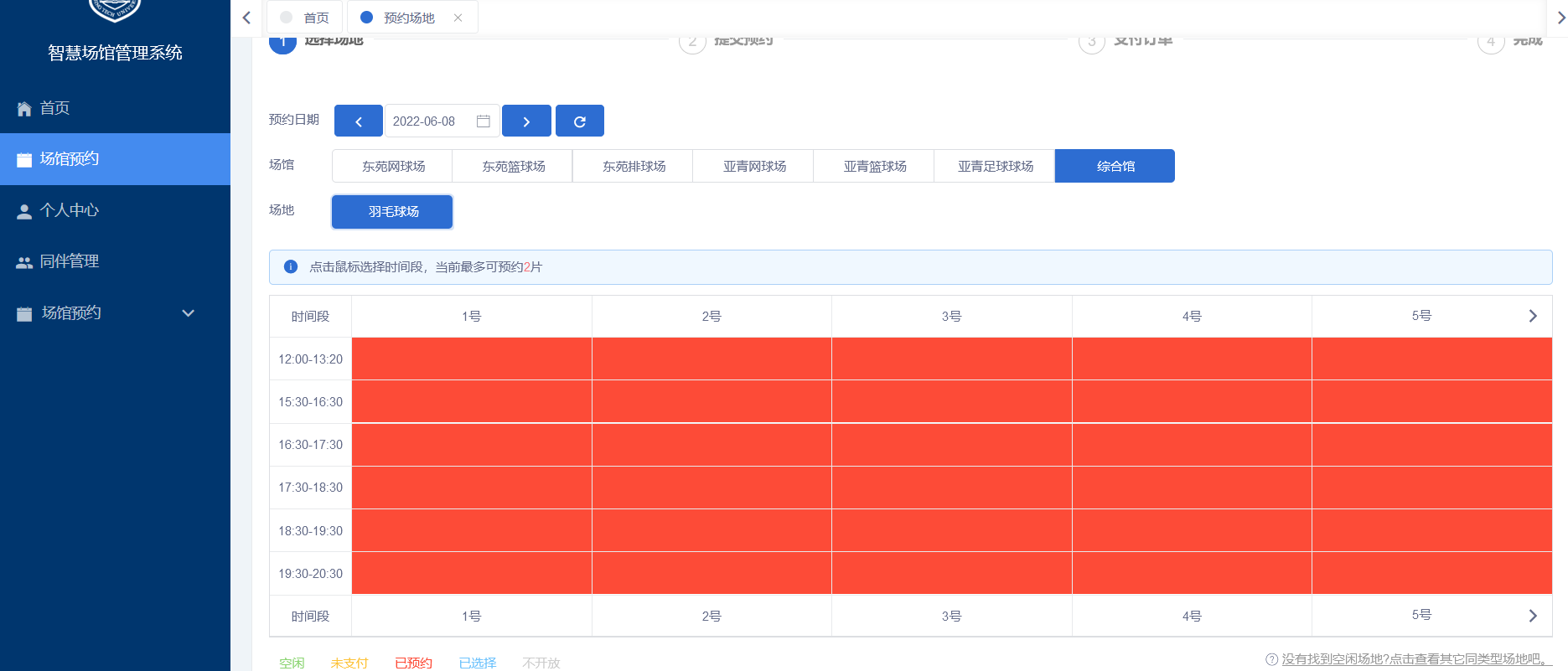The height and width of the screenshot is (671, 1568).
Task: Go to previous booking date
Action: (358, 121)
